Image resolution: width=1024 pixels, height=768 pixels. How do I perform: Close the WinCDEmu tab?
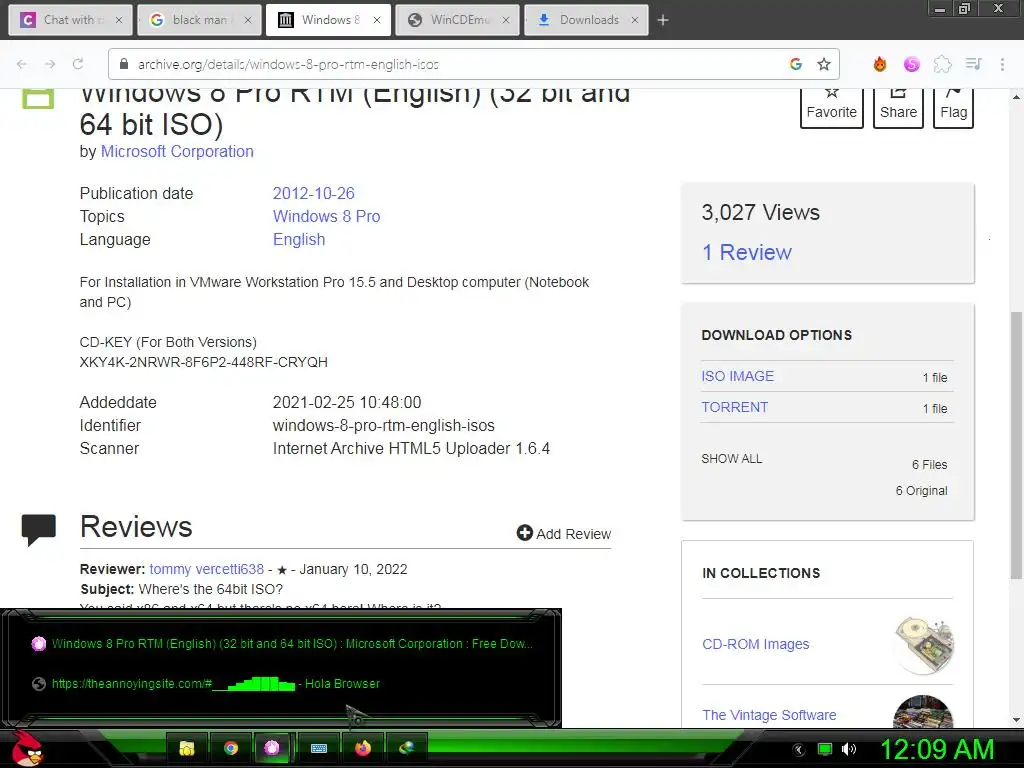[x=505, y=20]
